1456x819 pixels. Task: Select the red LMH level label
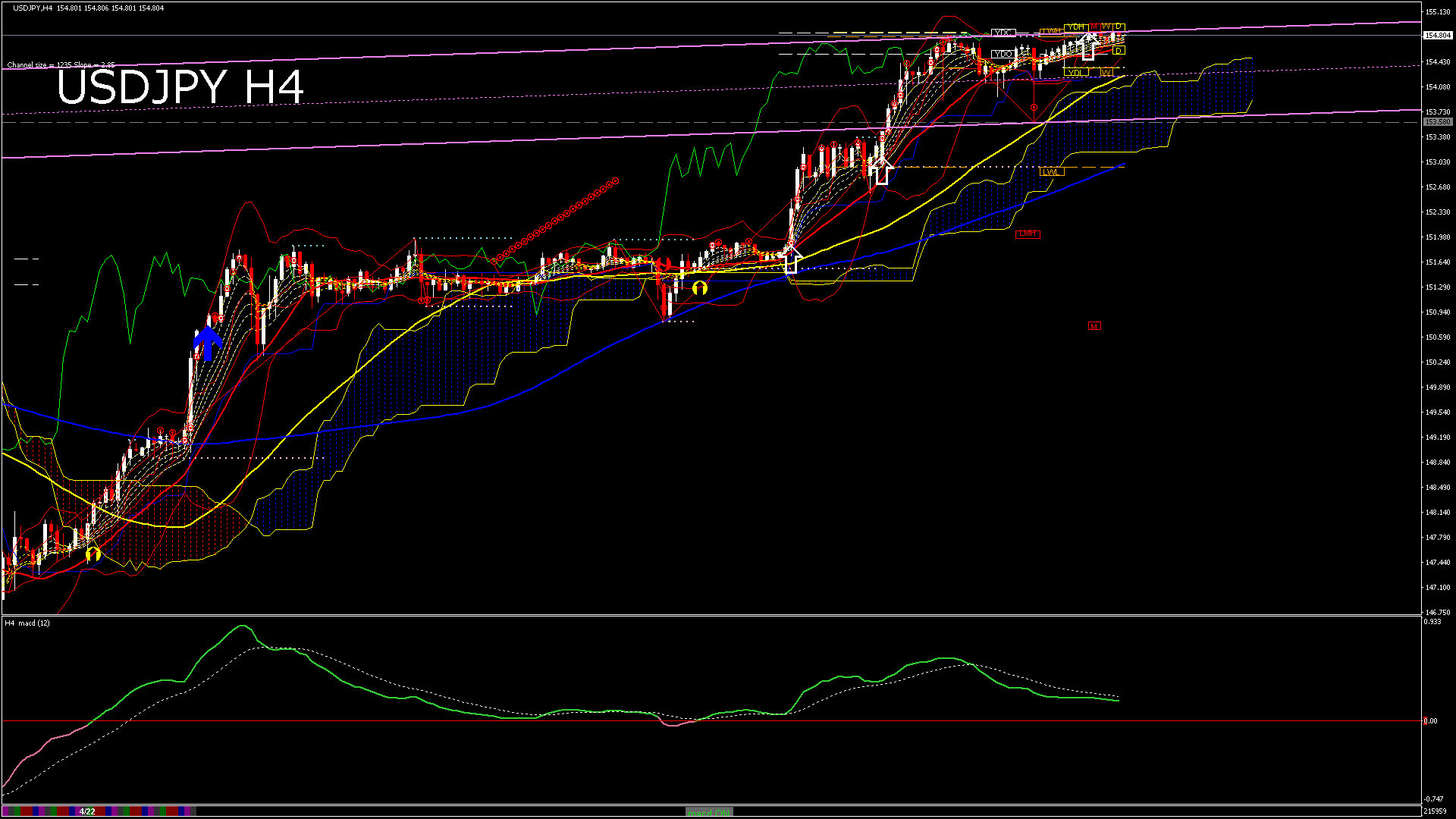[1028, 234]
